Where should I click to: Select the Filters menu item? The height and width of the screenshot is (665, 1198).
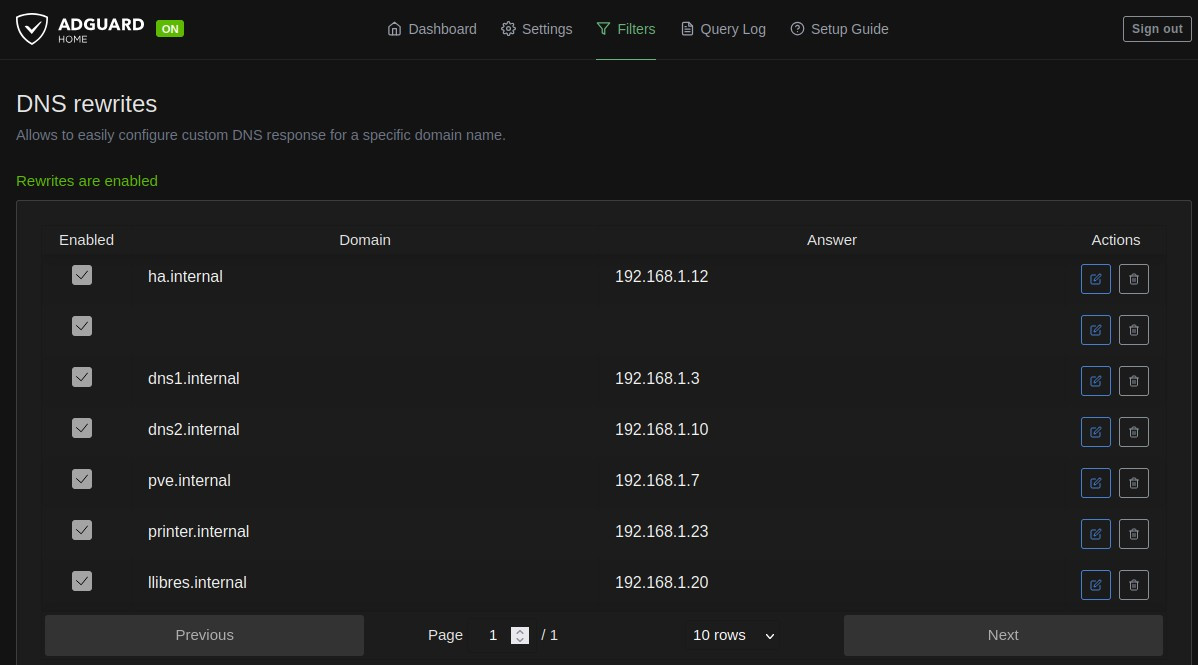click(x=626, y=29)
